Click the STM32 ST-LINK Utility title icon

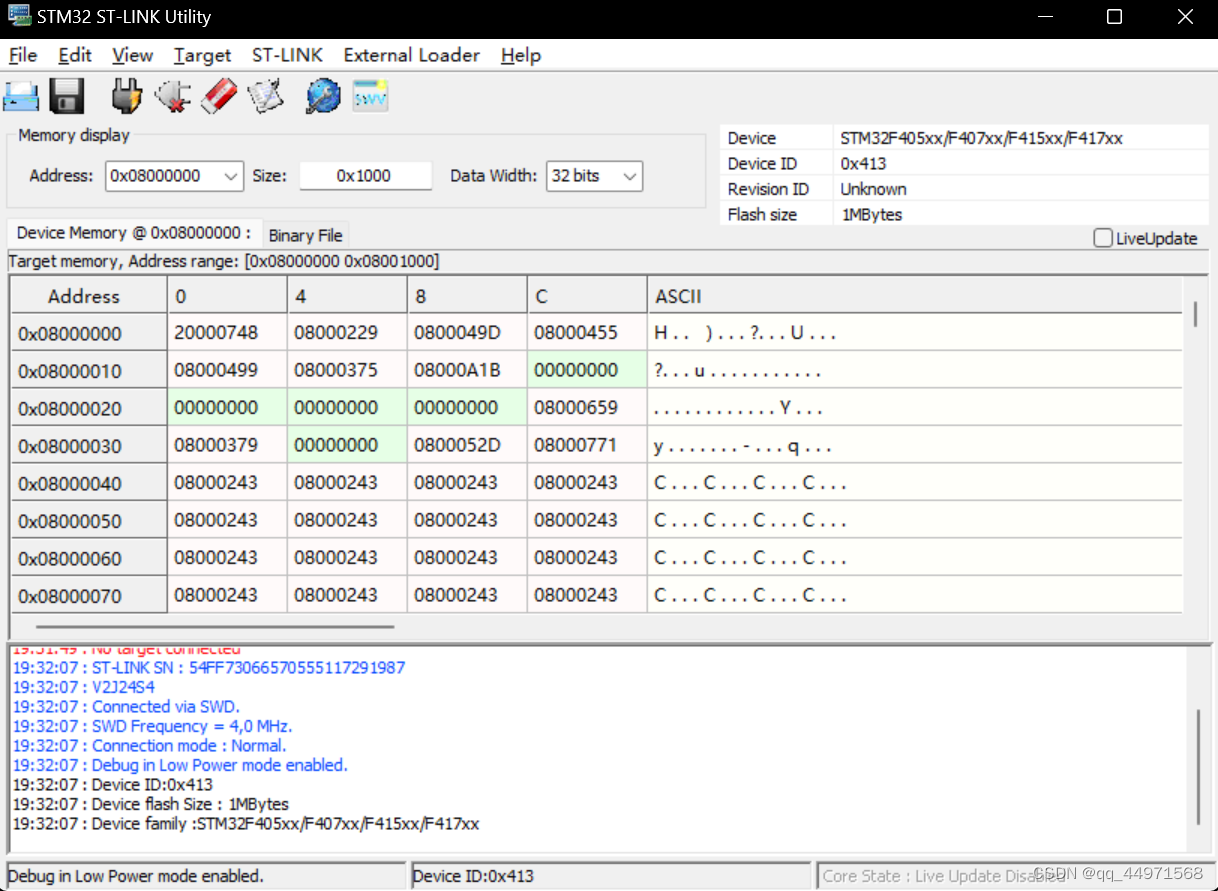[19, 17]
